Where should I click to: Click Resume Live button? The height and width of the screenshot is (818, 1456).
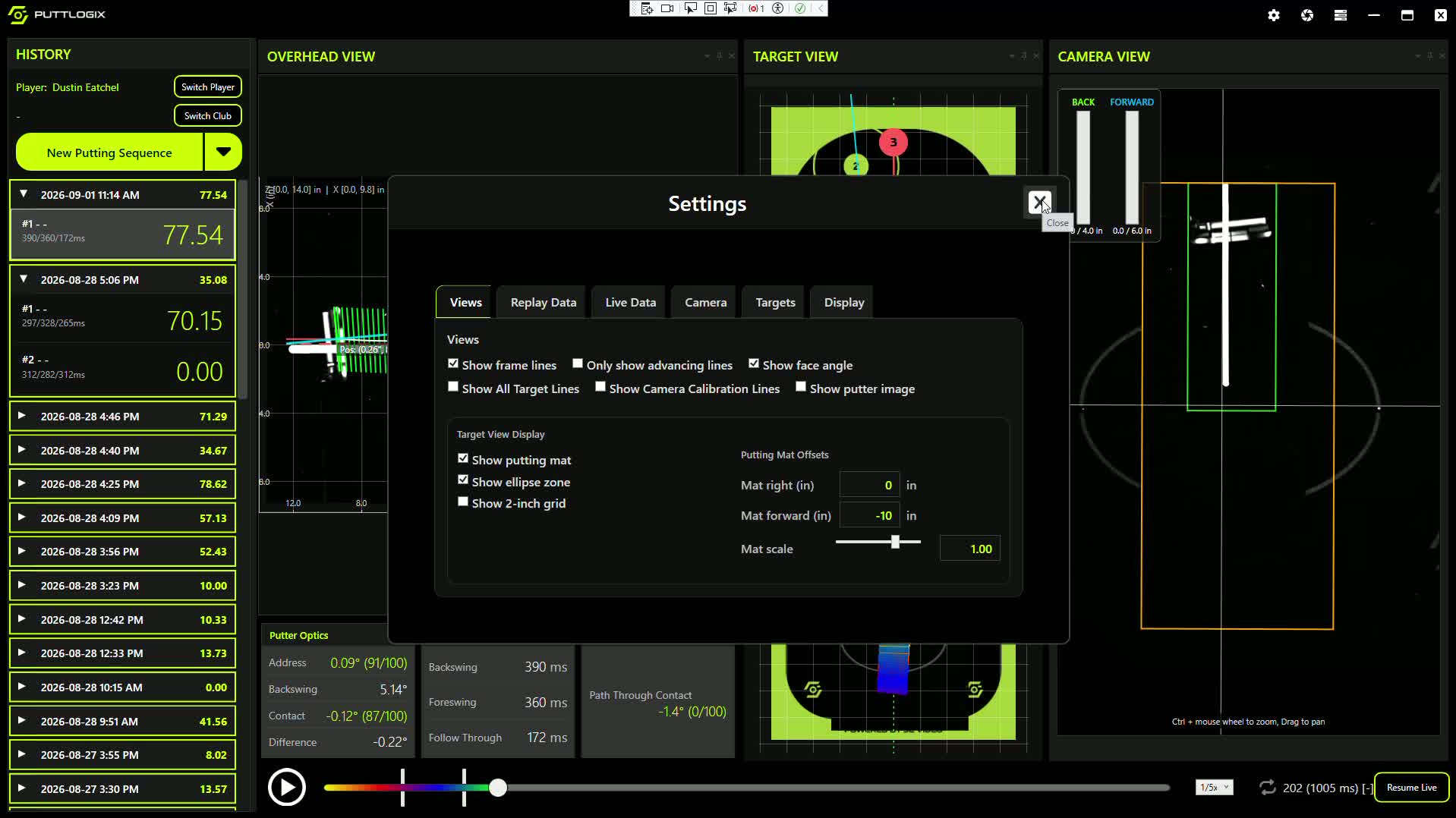[x=1411, y=788]
